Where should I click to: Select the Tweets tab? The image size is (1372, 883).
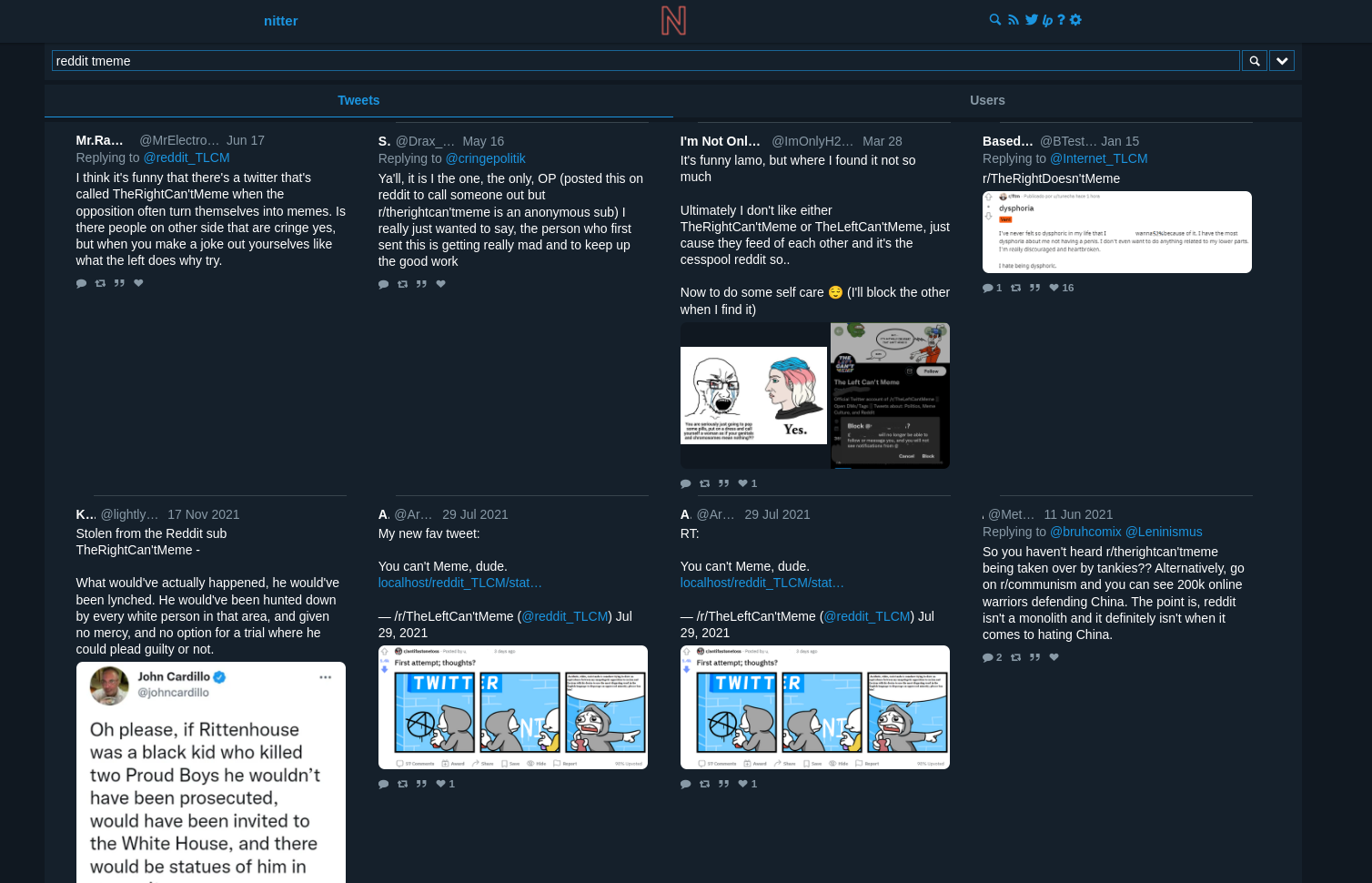[x=358, y=100]
